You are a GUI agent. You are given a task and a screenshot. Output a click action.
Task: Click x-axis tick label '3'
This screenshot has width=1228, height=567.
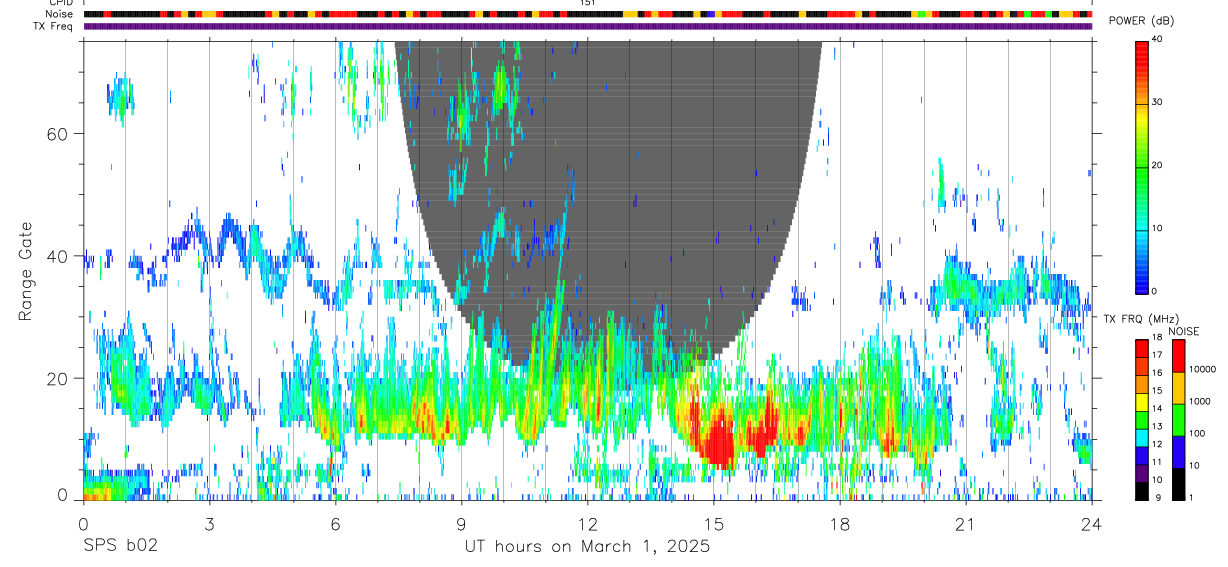(209, 524)
